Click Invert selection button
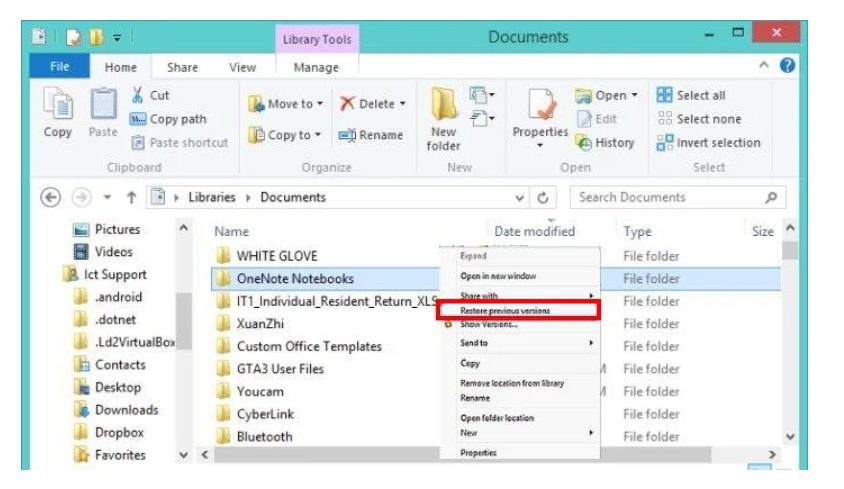The image size is (844, 489). [708, 143]
